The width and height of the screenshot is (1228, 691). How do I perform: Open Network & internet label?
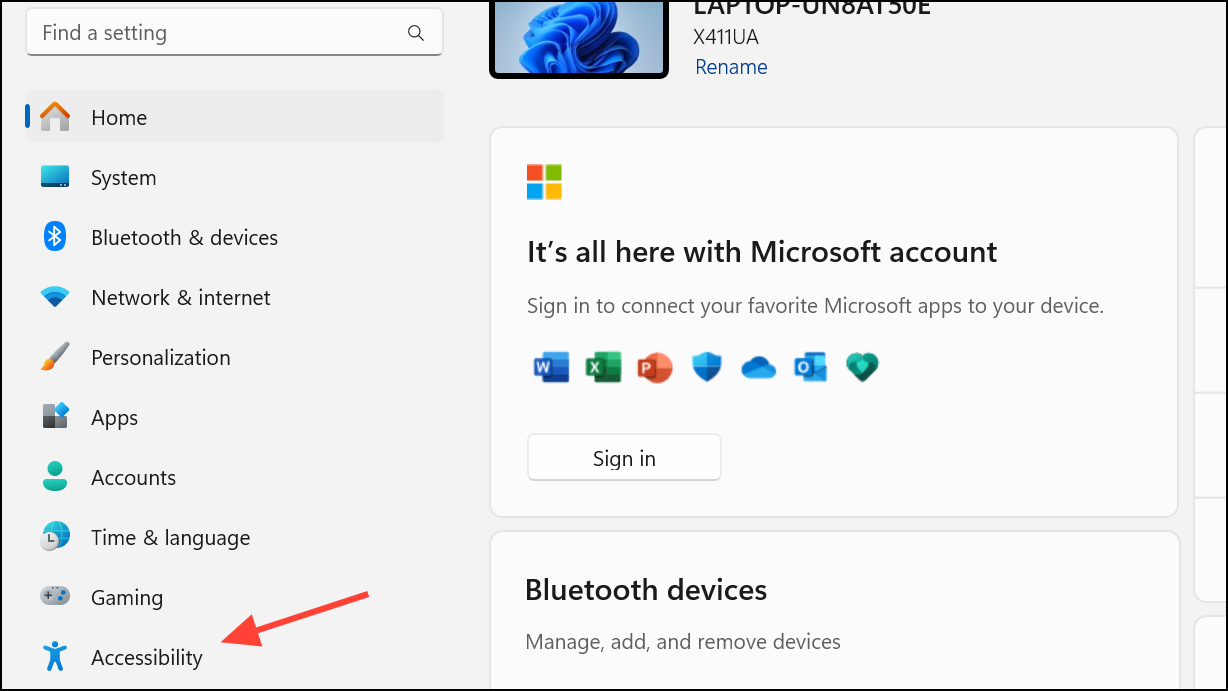point(181,297)
